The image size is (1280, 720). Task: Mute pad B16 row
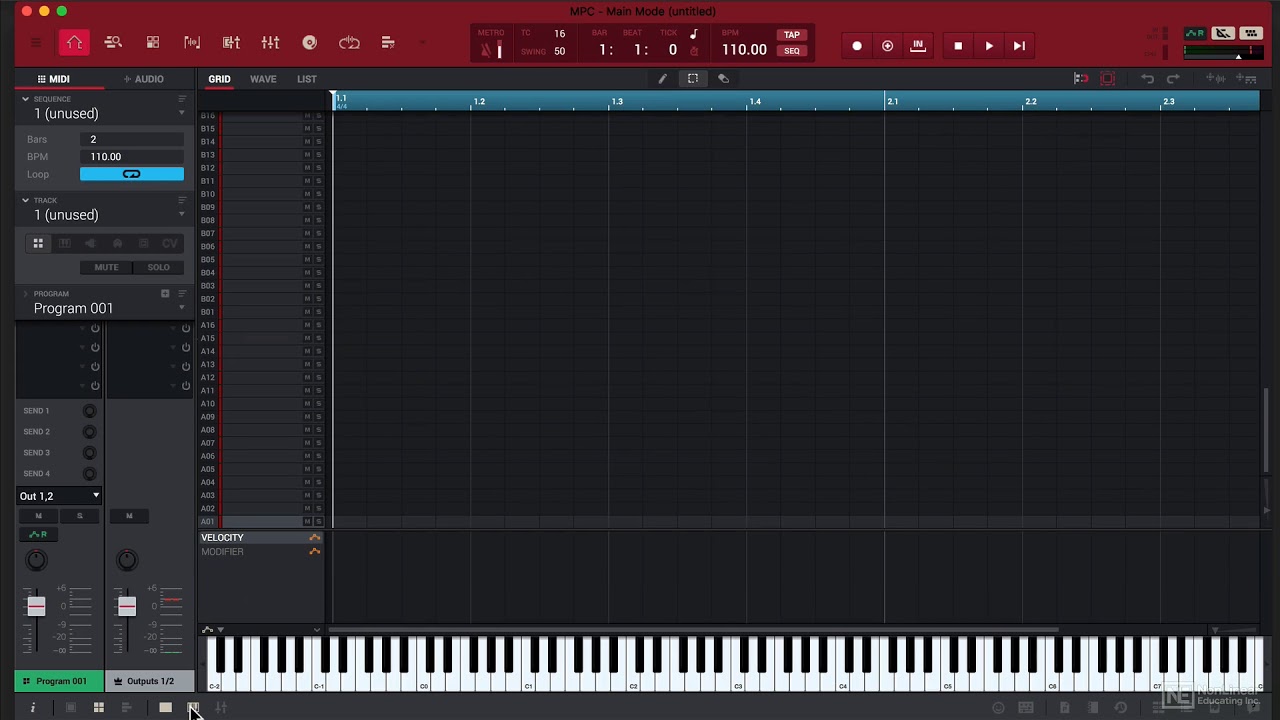tap(307, 116)
